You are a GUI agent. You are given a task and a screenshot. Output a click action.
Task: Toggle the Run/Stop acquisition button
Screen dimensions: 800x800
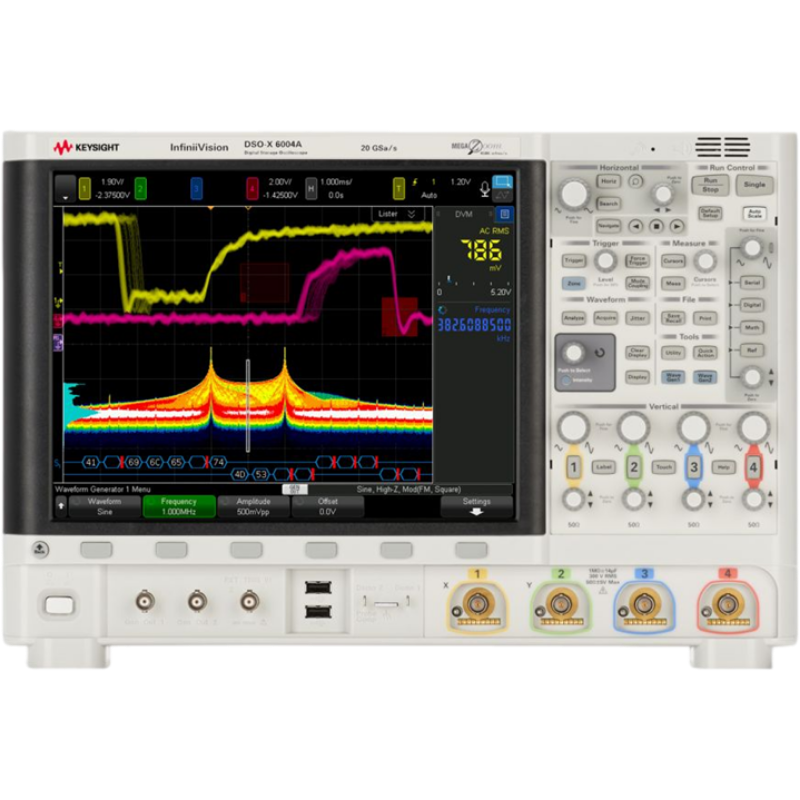(710, 185)
